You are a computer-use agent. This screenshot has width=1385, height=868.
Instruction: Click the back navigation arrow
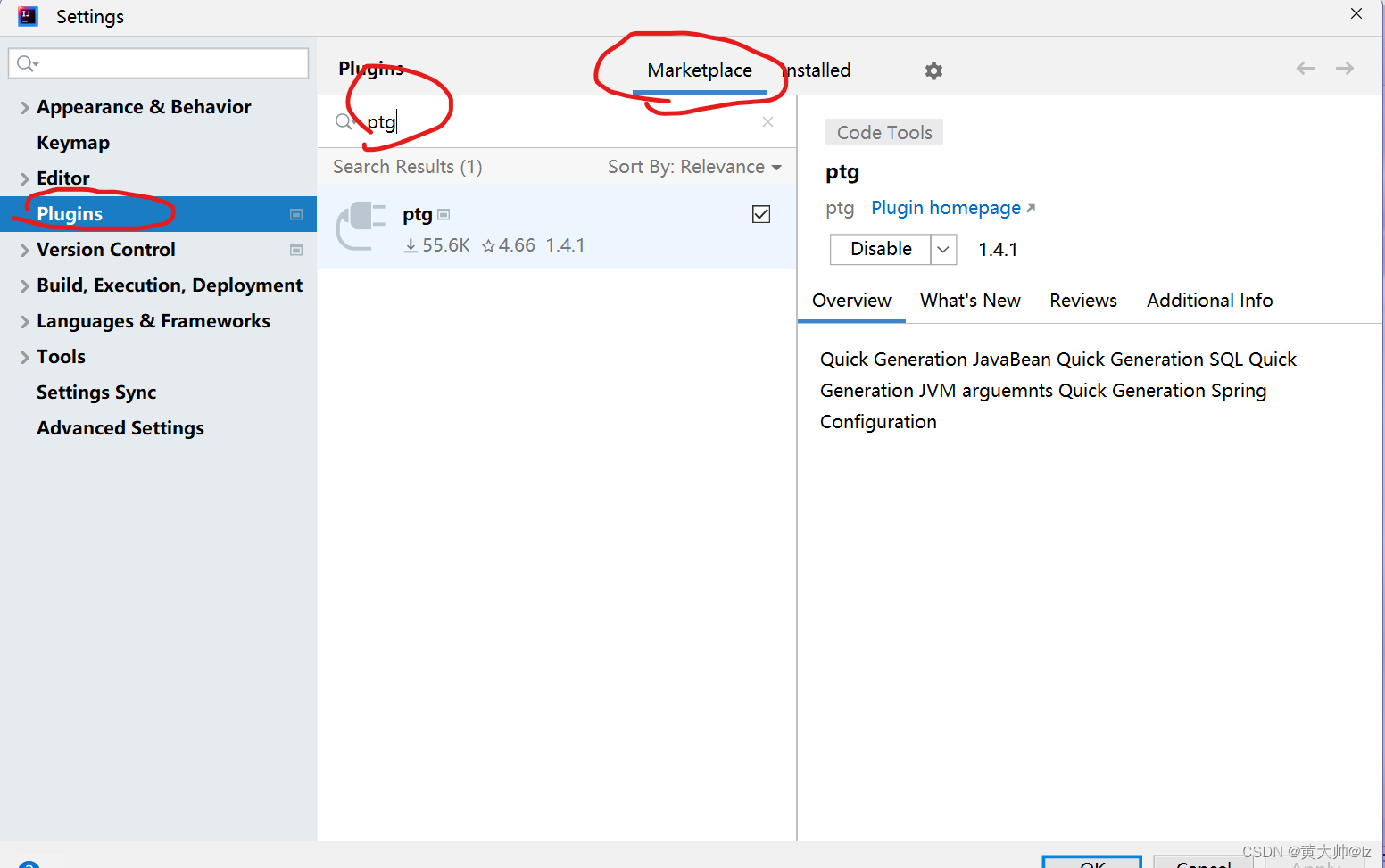1306,69
